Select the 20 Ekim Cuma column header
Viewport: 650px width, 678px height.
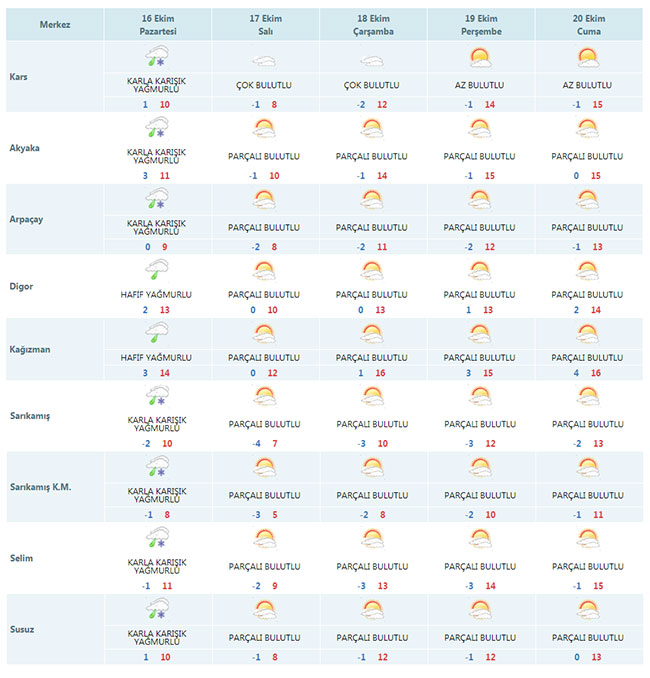589,25
